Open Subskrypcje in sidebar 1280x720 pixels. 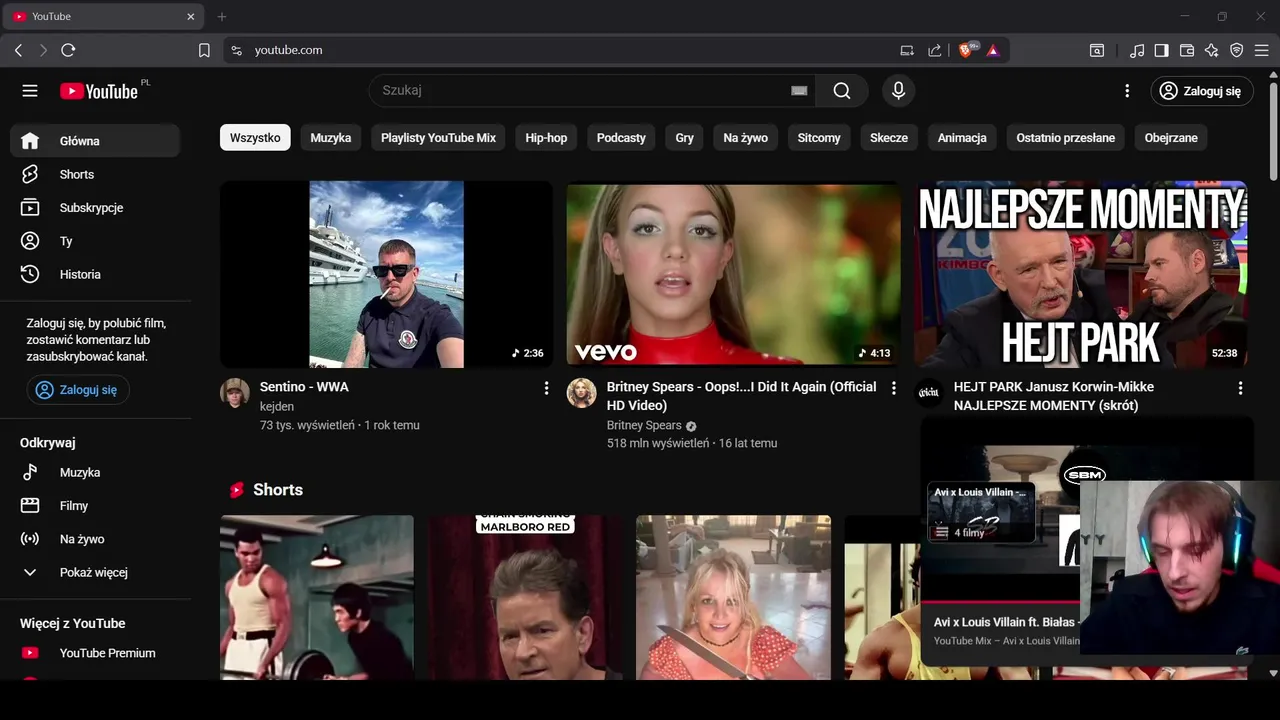[95, 208]
